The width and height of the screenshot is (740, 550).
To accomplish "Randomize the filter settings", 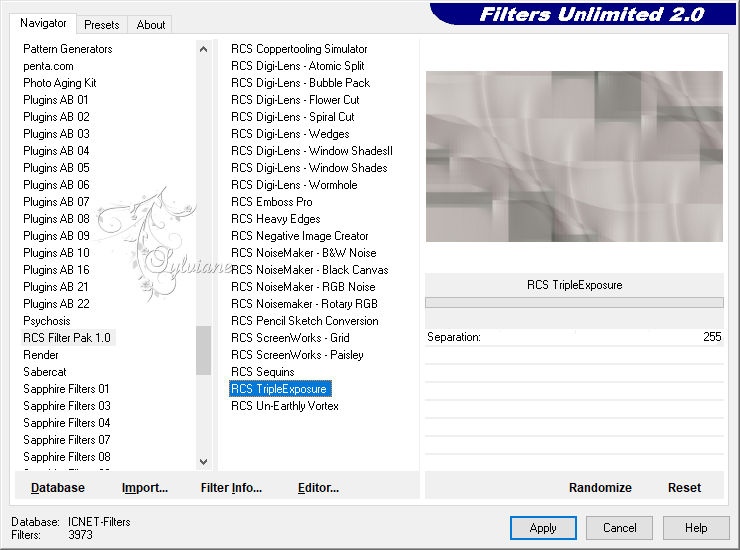I will [x=600, y=488].
